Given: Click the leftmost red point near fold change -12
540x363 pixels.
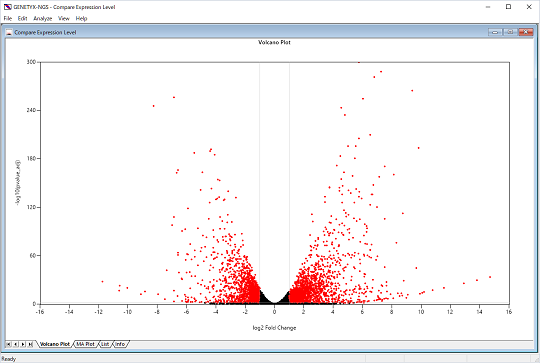Looking at the screenshot, I should [102, 282].
